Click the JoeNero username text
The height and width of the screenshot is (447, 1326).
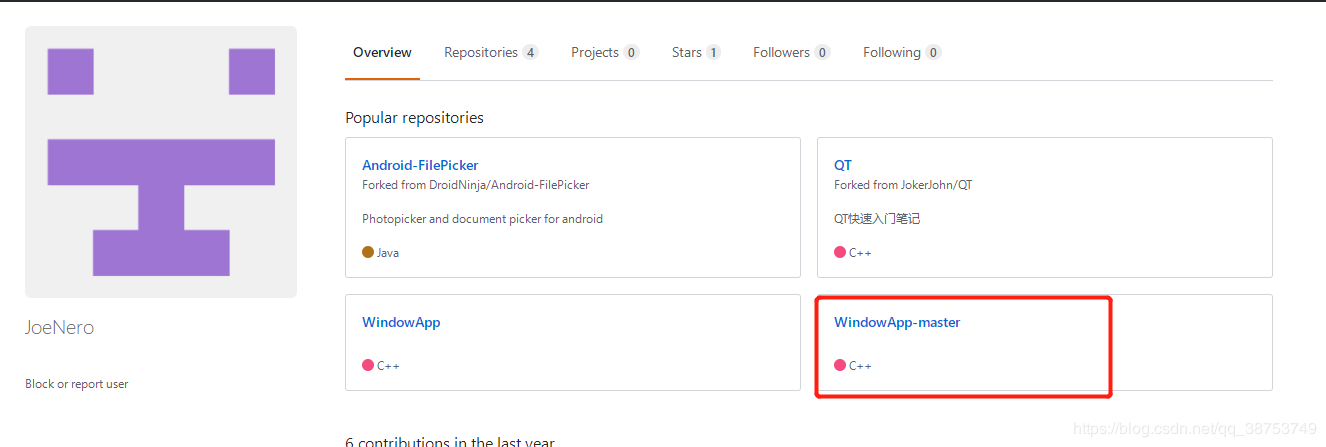(60, 328)
